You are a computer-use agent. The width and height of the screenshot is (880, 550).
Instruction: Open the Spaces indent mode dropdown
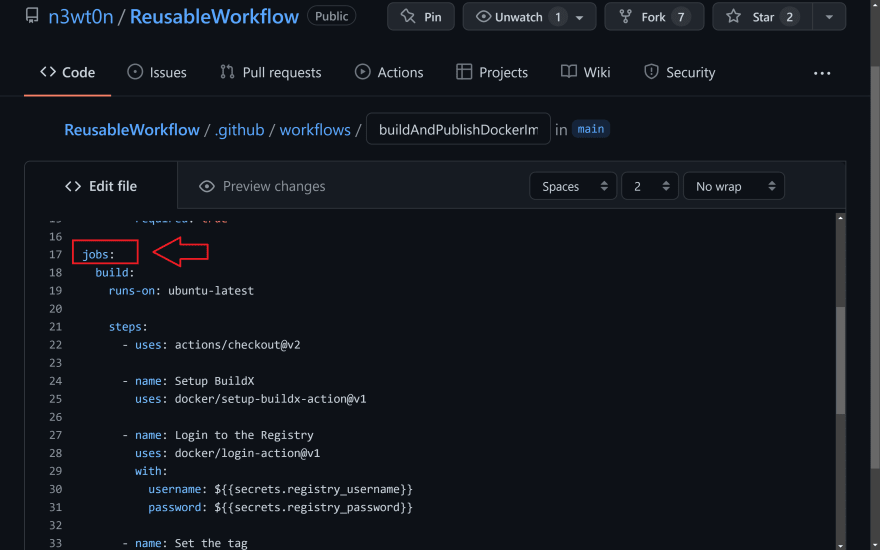pyautogui.click(x=573, y=186)
